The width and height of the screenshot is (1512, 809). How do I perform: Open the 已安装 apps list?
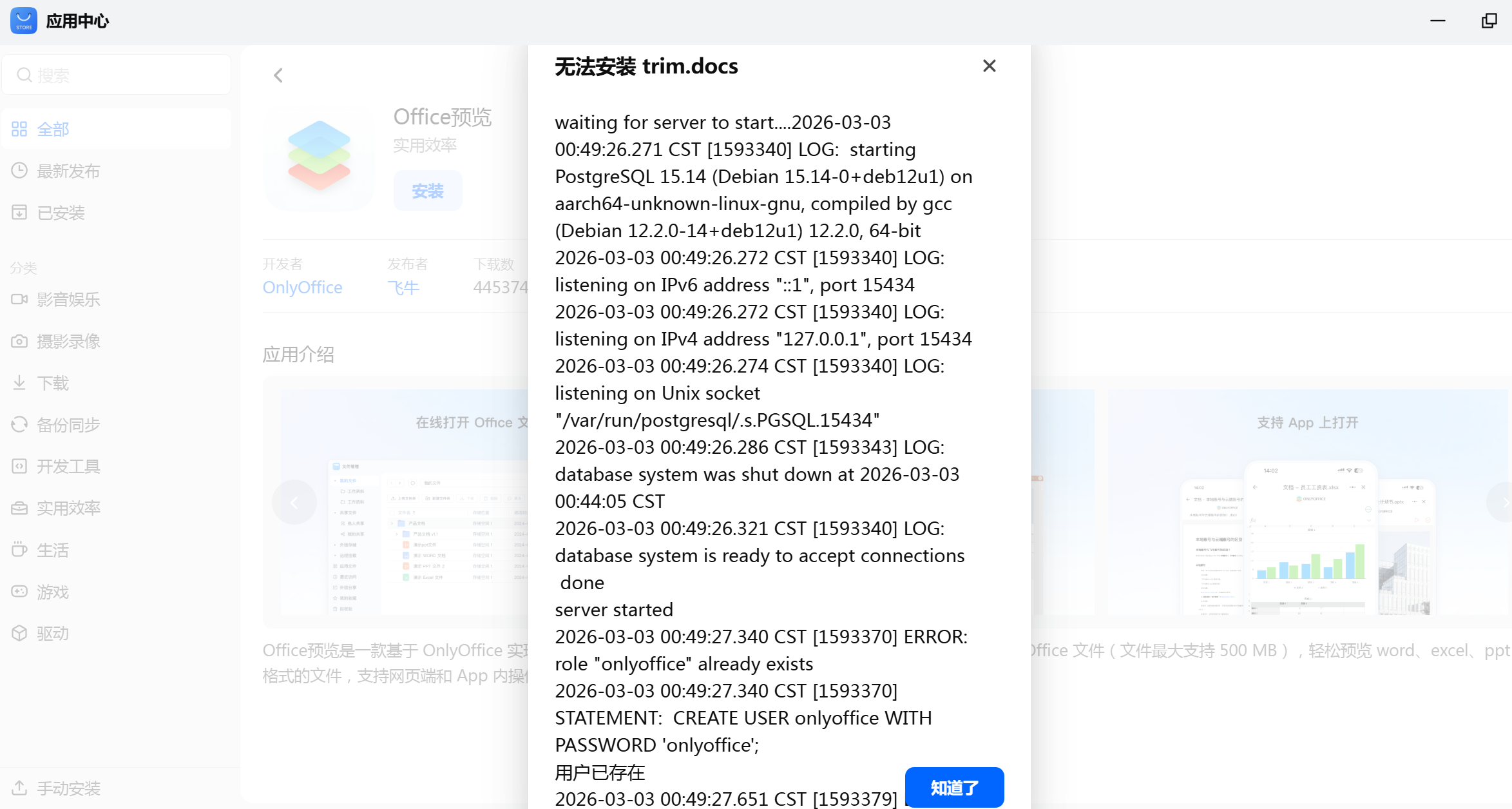coord(61,213)
